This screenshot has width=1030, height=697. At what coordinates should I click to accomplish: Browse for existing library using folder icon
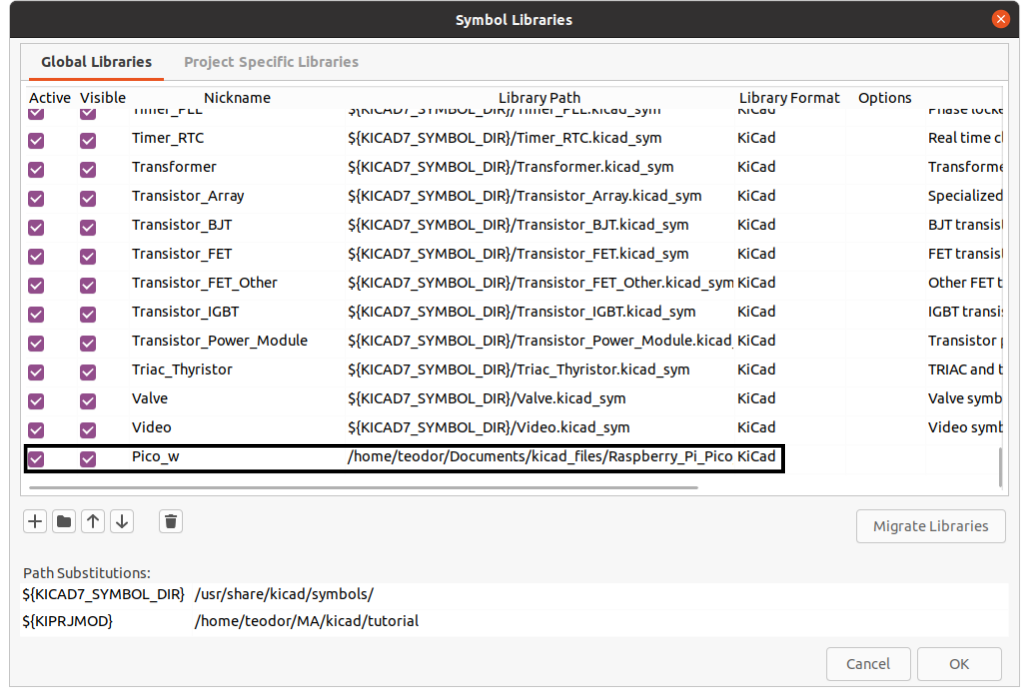tap(64, 522)
